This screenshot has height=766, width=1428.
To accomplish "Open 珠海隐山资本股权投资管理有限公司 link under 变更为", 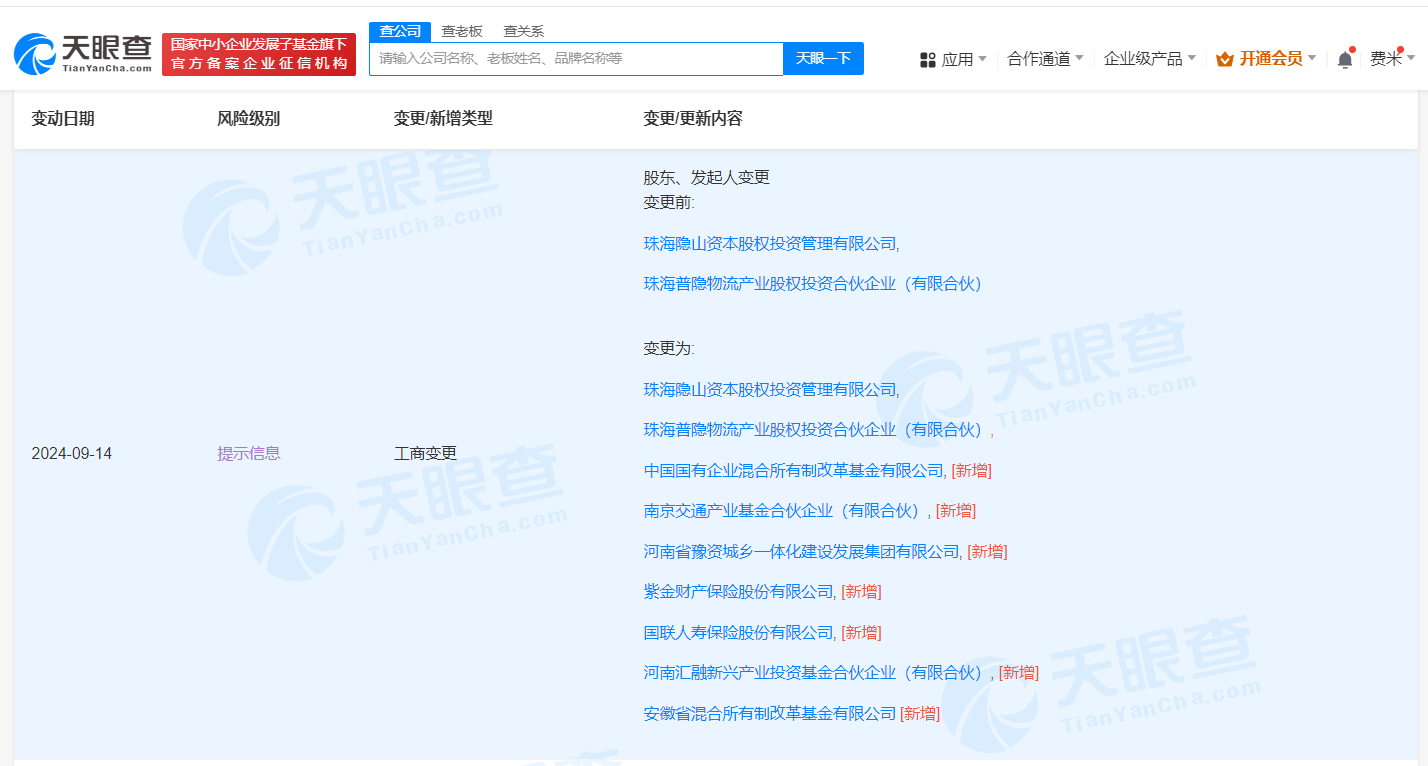I will coord(770,389).
